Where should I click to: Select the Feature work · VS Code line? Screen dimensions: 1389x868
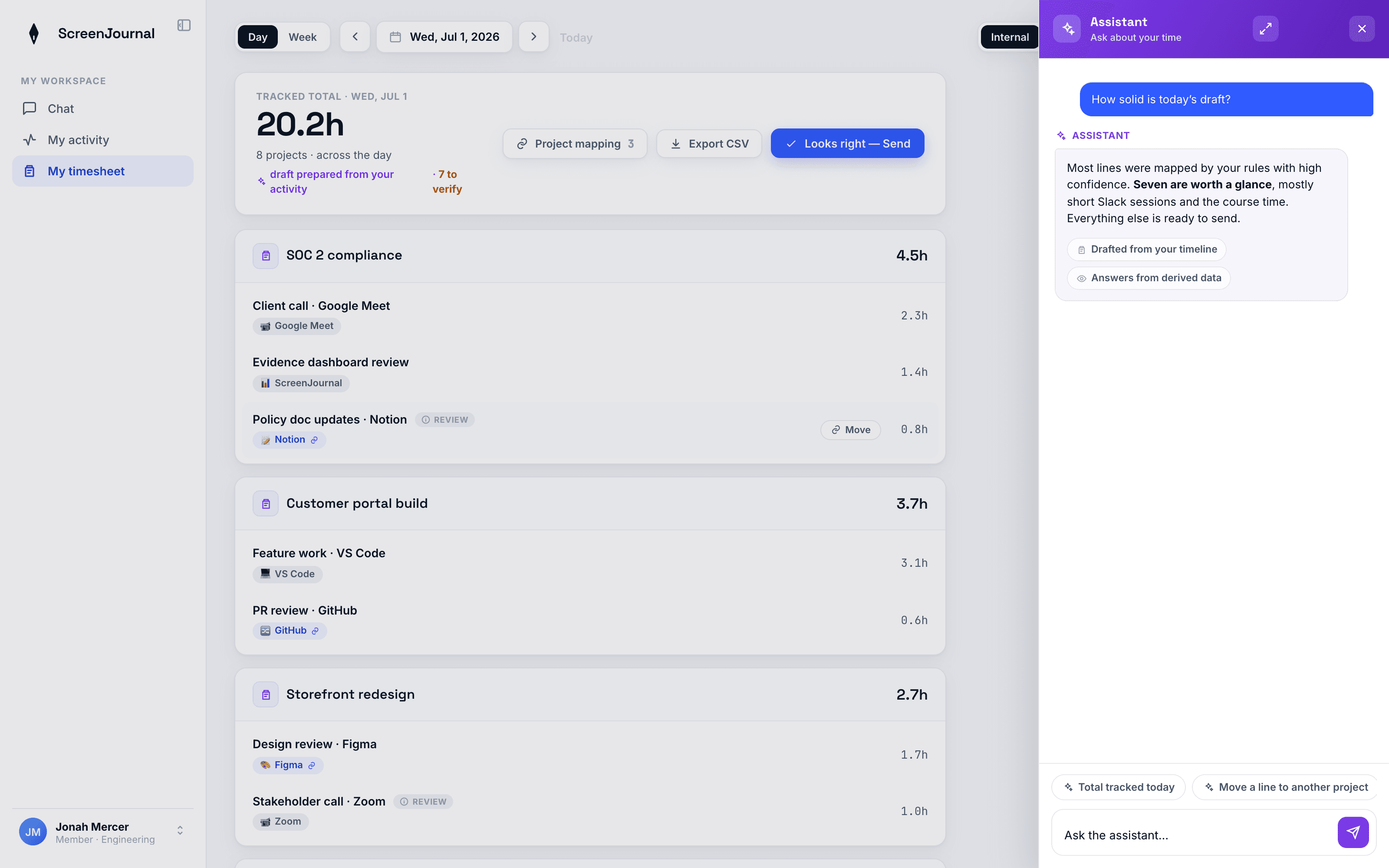pyautogui.click(x=590, y=563)
